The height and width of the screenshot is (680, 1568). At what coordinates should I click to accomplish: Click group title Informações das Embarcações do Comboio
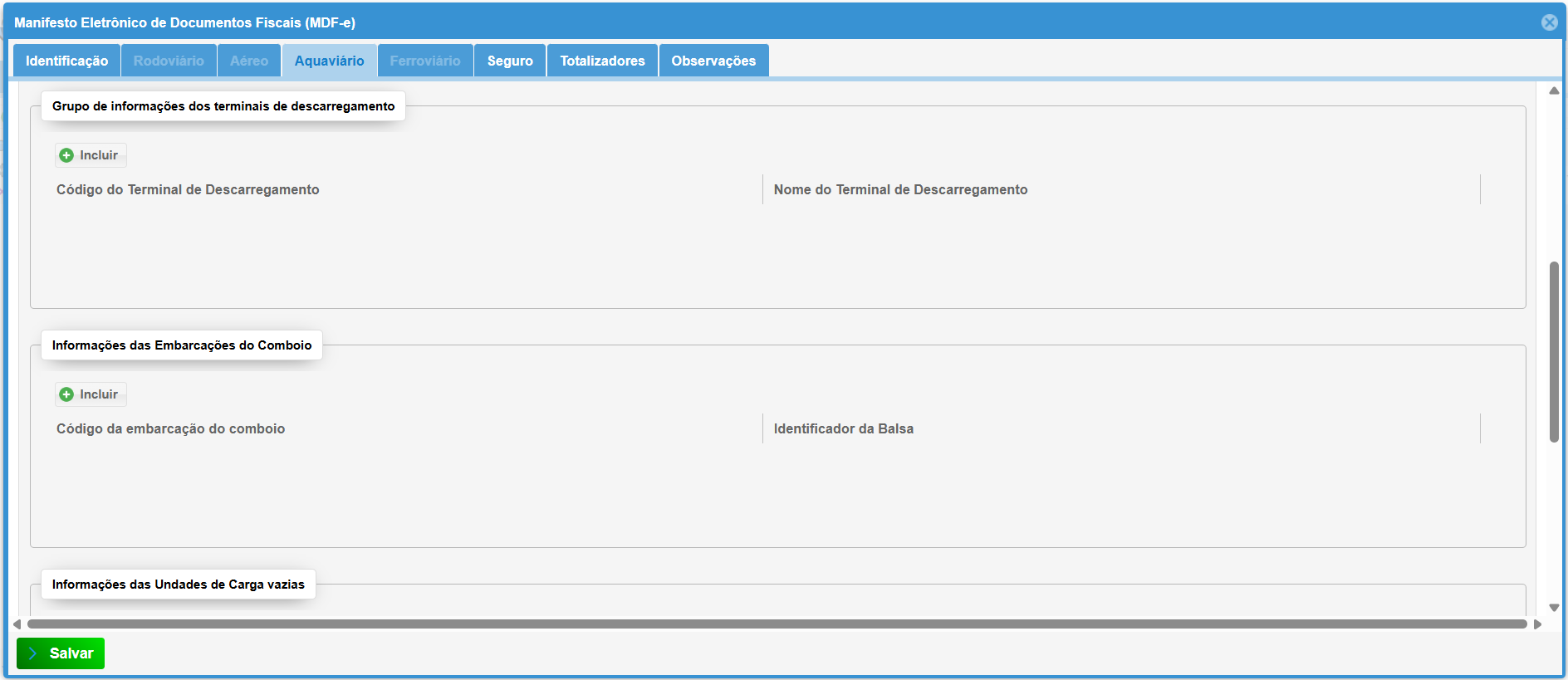tap(182, 345)
